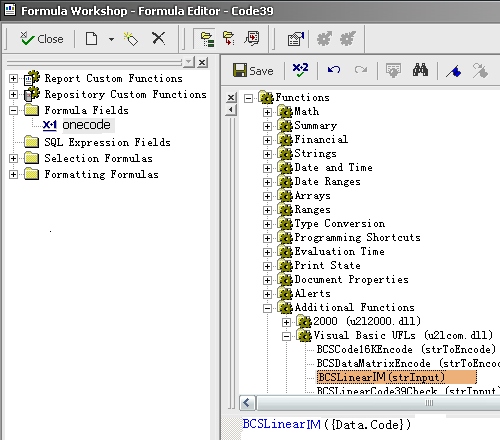Select BCSLinearCode39Check function entry

coord(408,391)
